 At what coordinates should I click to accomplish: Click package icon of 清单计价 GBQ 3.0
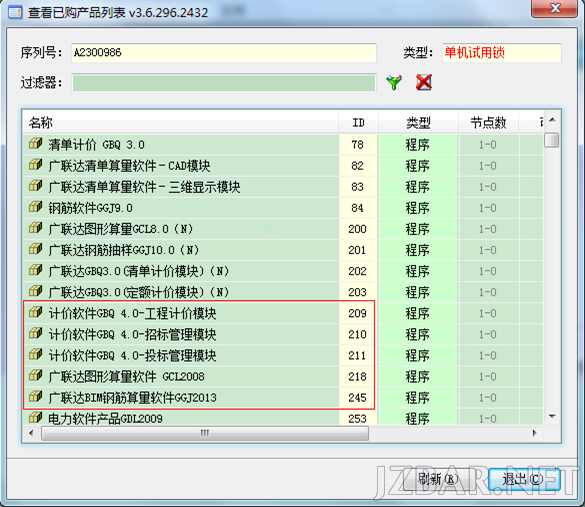[x=36, y=144]
